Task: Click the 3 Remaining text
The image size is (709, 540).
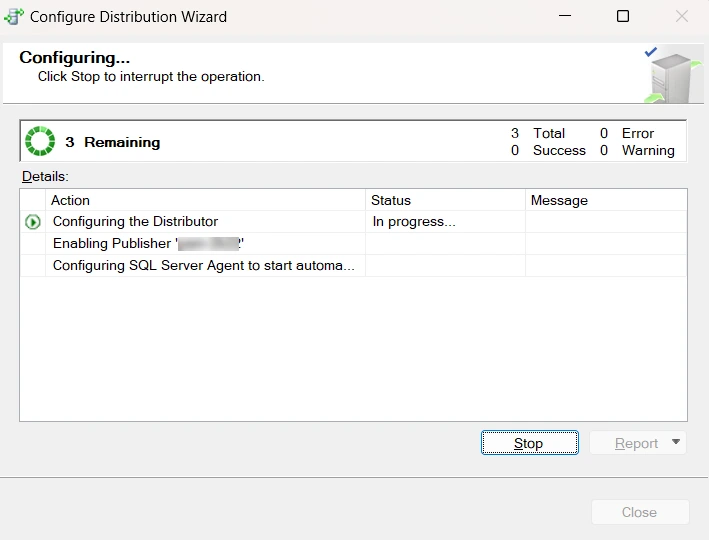Action: click(113, 142)
